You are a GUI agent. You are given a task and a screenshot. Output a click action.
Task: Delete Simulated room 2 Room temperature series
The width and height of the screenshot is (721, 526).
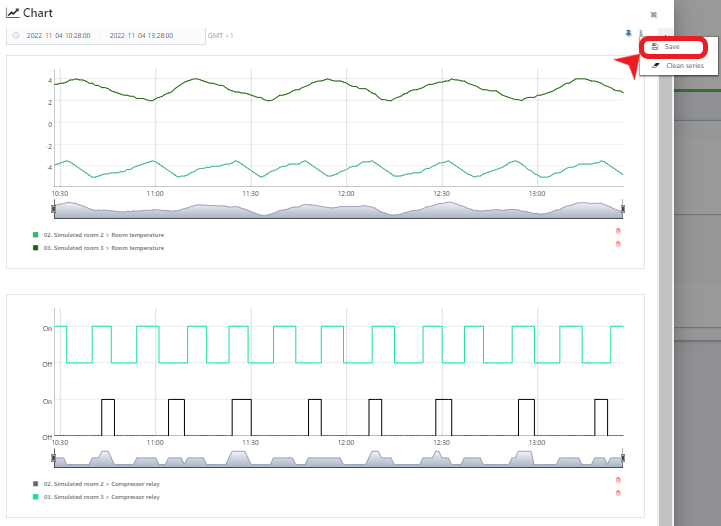pyautogui.click(x=618, y=231)
